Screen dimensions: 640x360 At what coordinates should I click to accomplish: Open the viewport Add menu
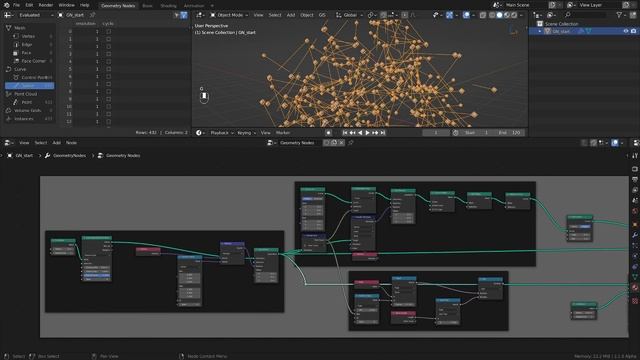point(291,15)
